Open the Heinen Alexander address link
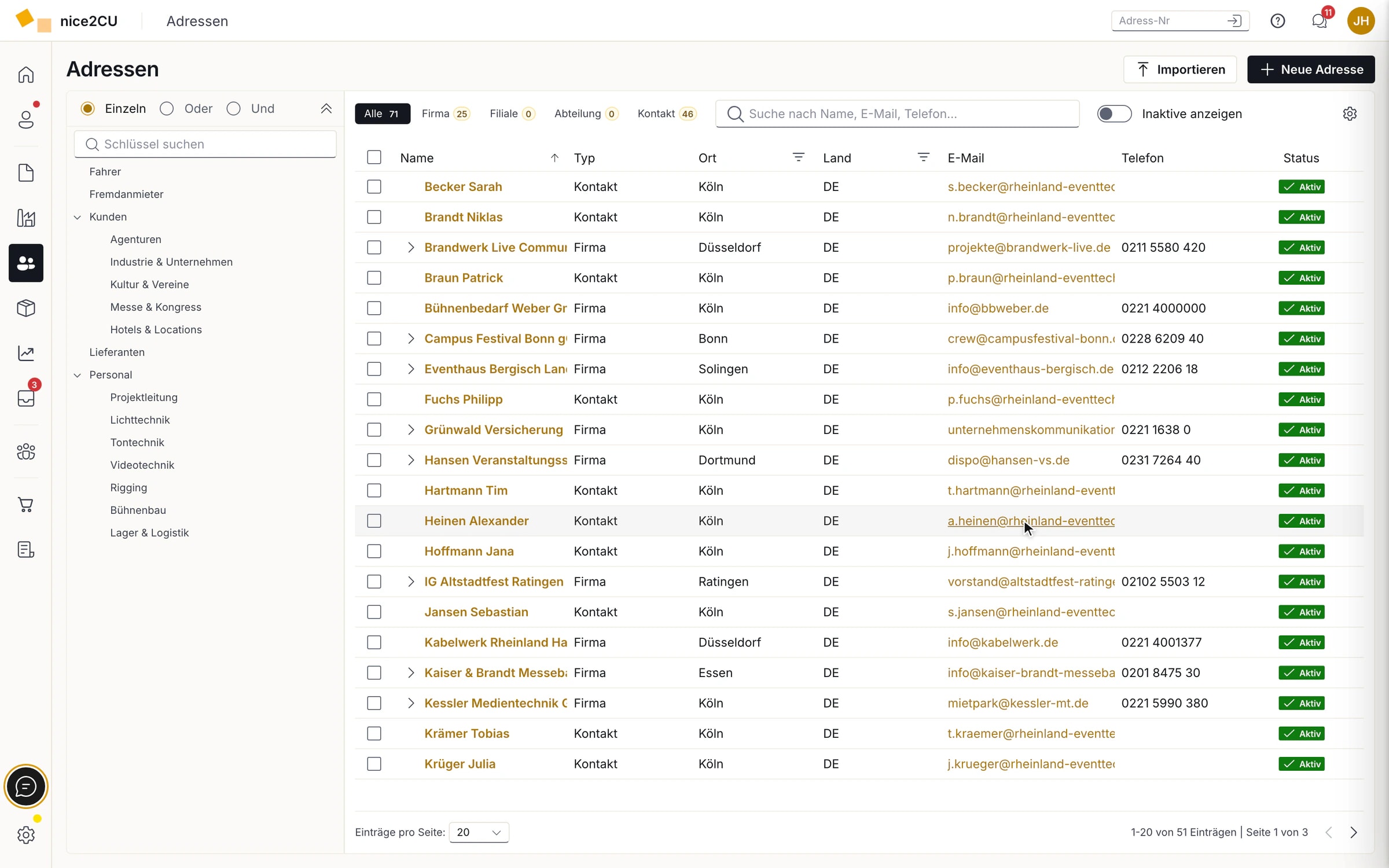The width and height of the screenshot is (1389, 868). [476, 521]
